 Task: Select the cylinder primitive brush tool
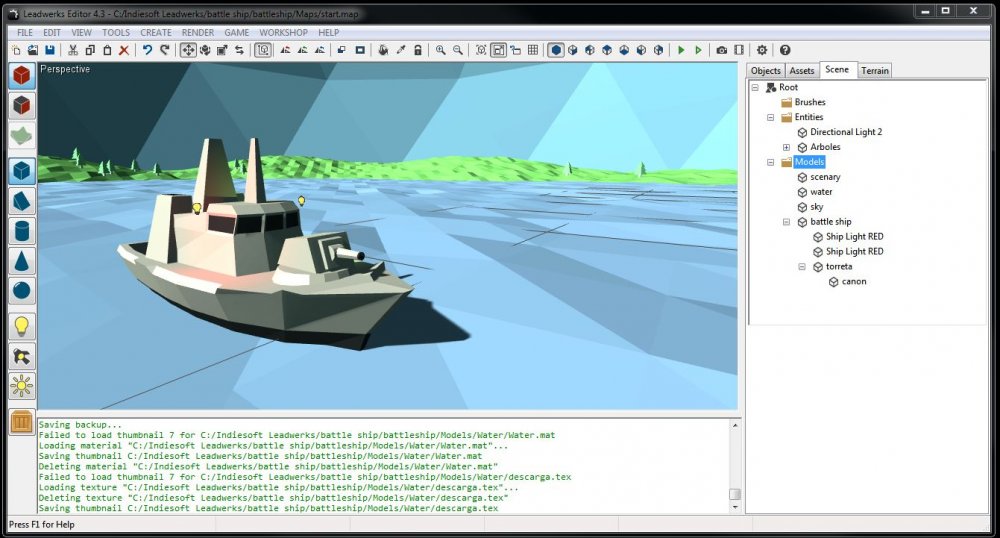coord(22,232)
